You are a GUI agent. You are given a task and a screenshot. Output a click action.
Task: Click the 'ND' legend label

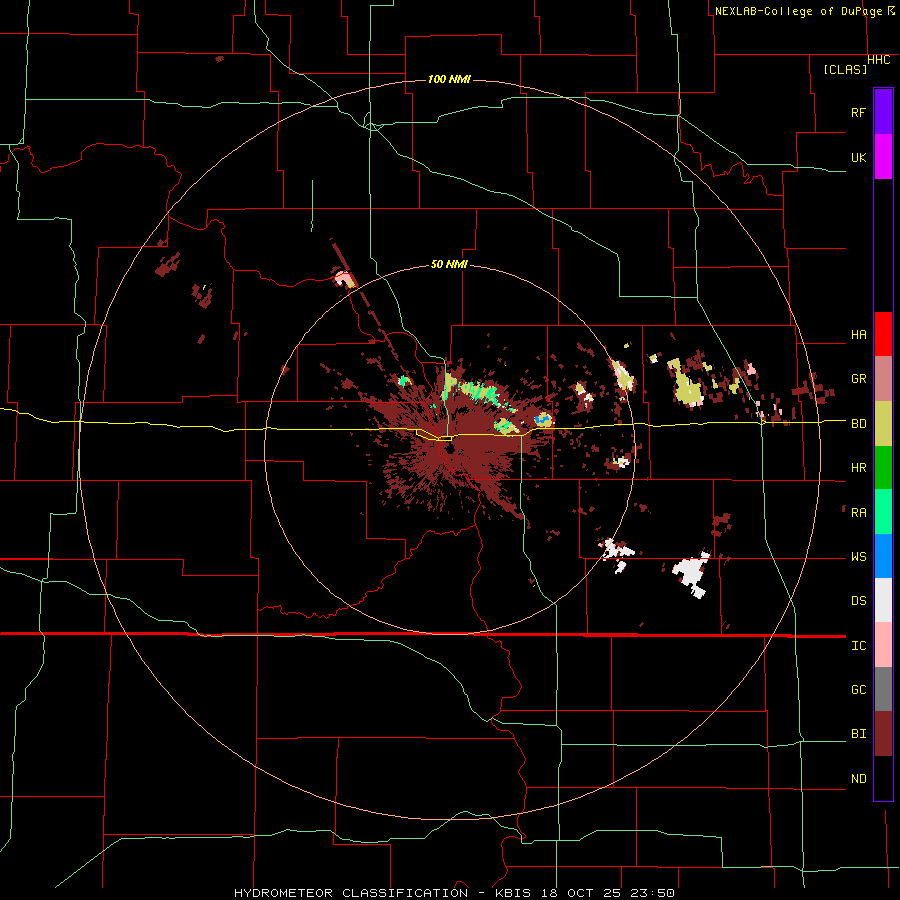858,779
